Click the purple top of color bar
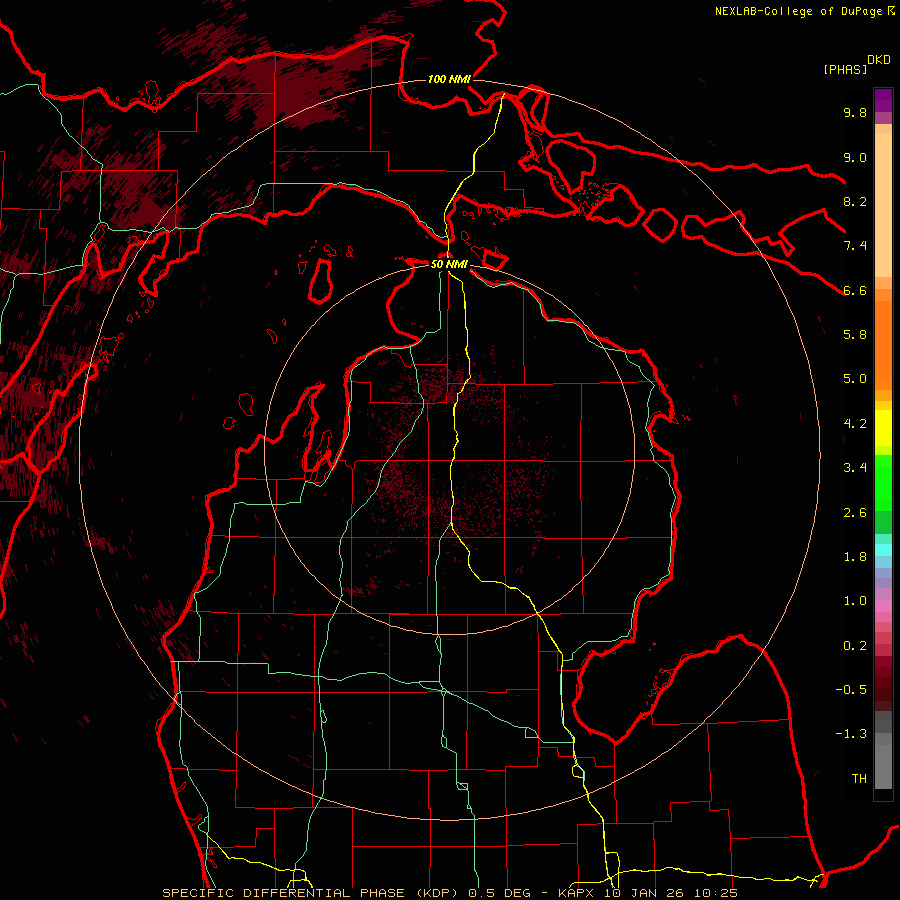This screenshot has height=900, width=900. pyautogui.click(x=883, y=100)
